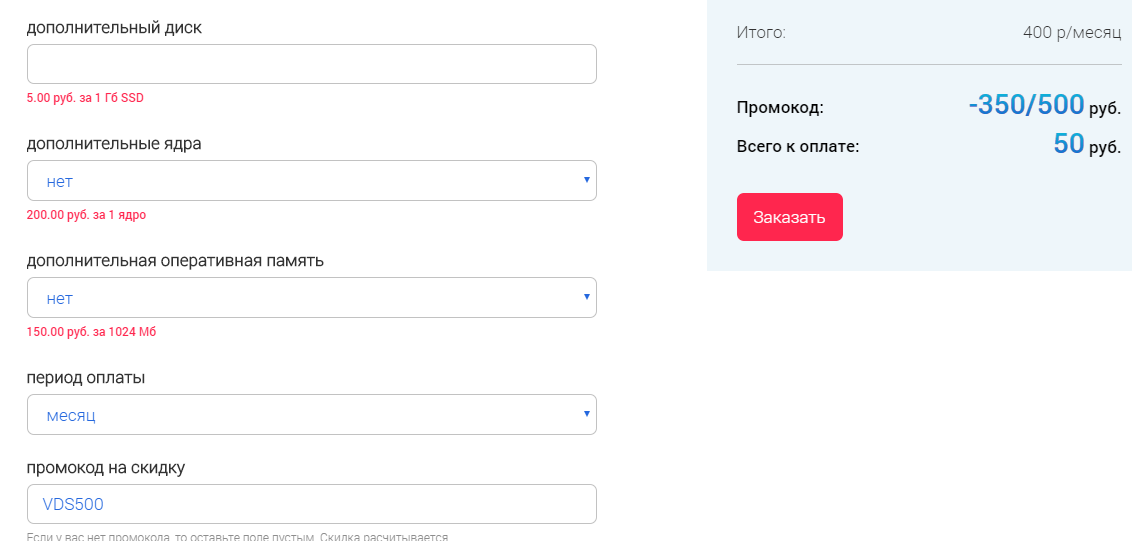This screenshot has width=1132, height=541.
Task: Select the "дополнительная оперативная память" label text
Action: 175,261
